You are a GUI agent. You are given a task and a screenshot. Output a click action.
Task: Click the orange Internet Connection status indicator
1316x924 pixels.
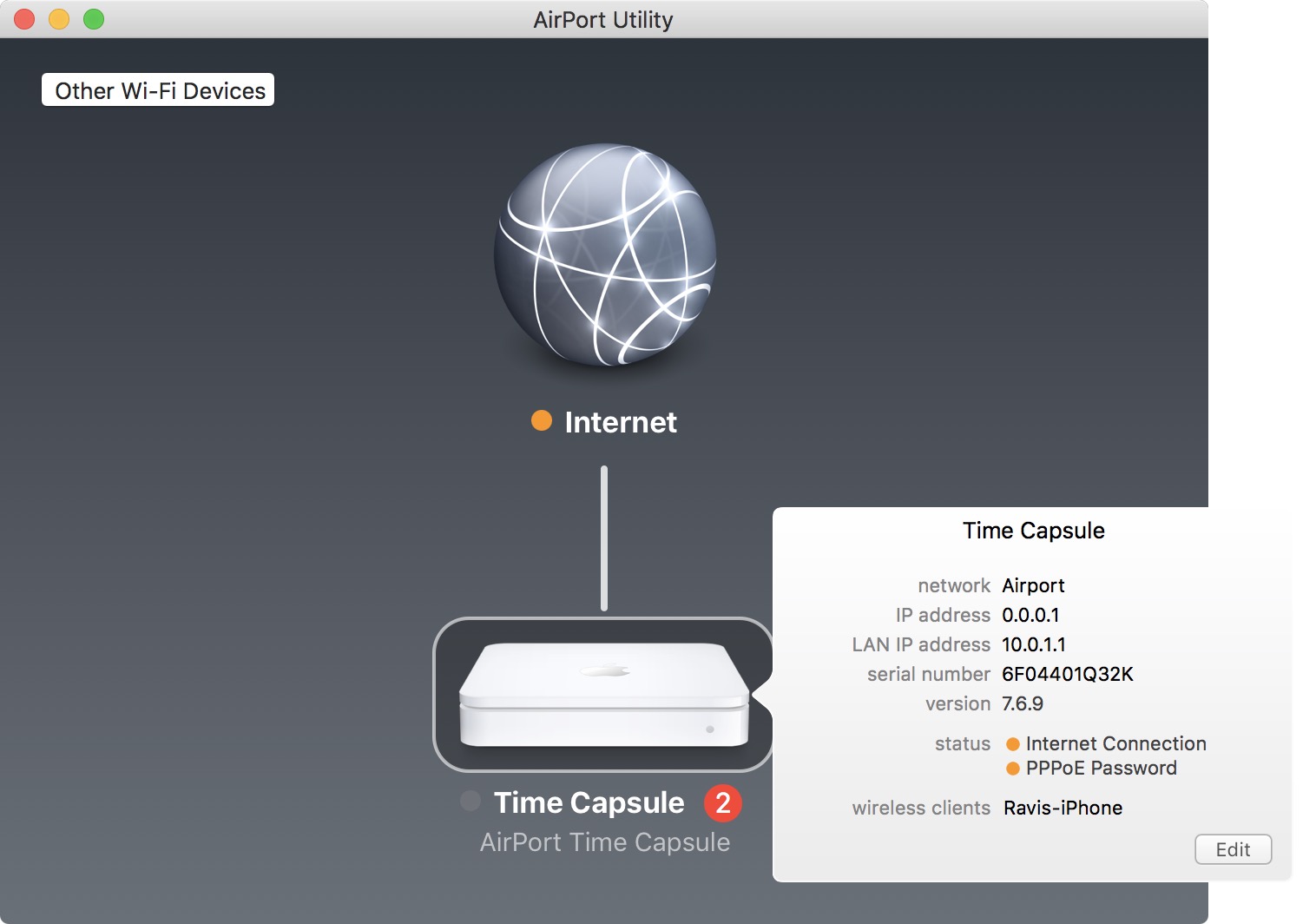pos(1012,744)
